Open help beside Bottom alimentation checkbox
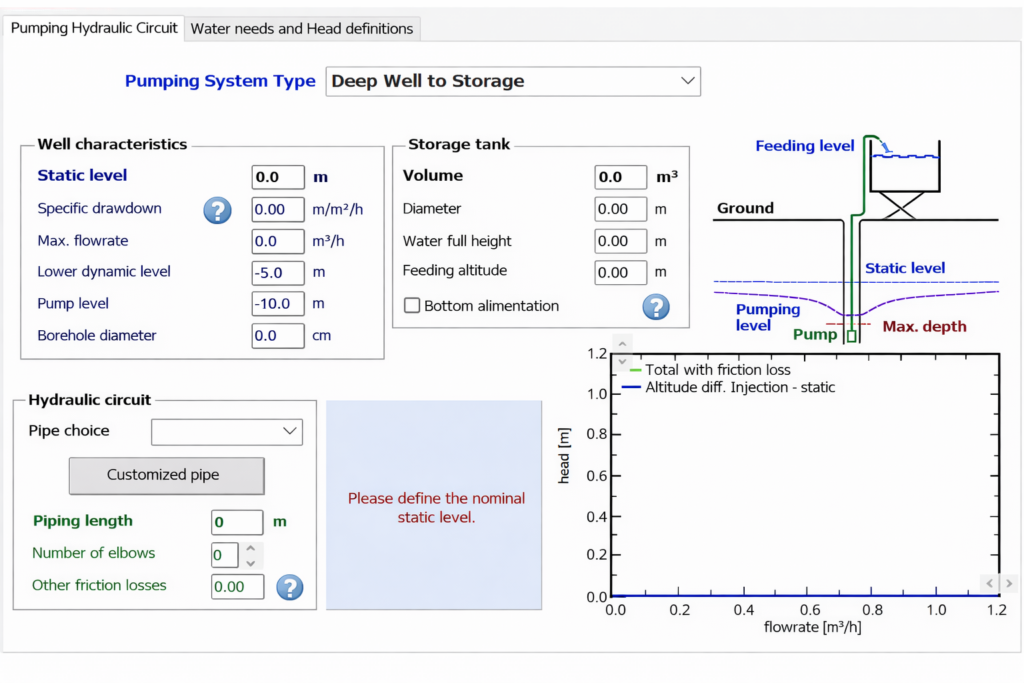This screenshot has height=683, width=1024. pyautogui.click(x=656, y=307)
